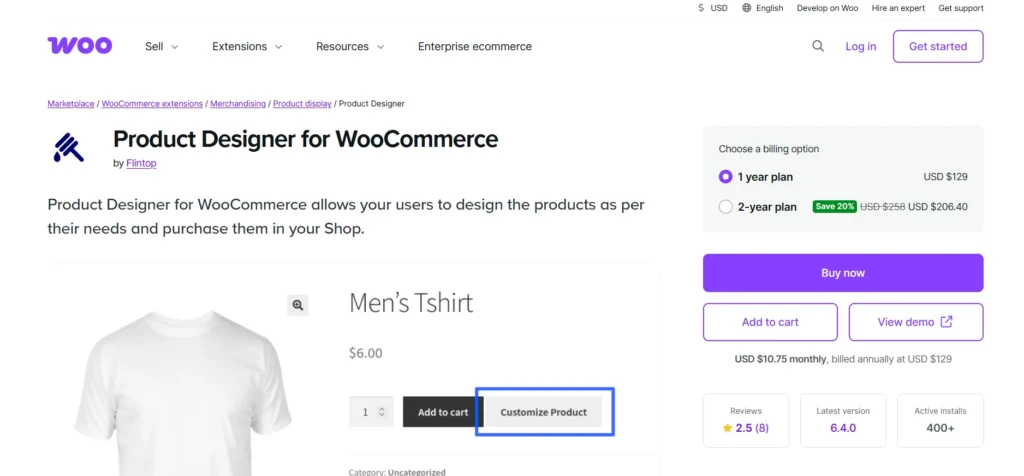Select the 1 year plan option
Screen dimensions: 1024x476
pyautogui.click(x=726, y=177)
